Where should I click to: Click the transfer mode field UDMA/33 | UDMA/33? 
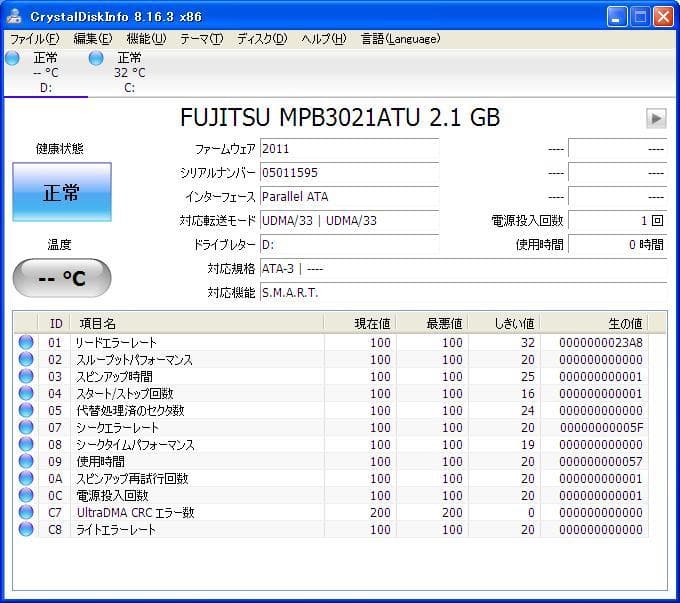coord(350,220)
